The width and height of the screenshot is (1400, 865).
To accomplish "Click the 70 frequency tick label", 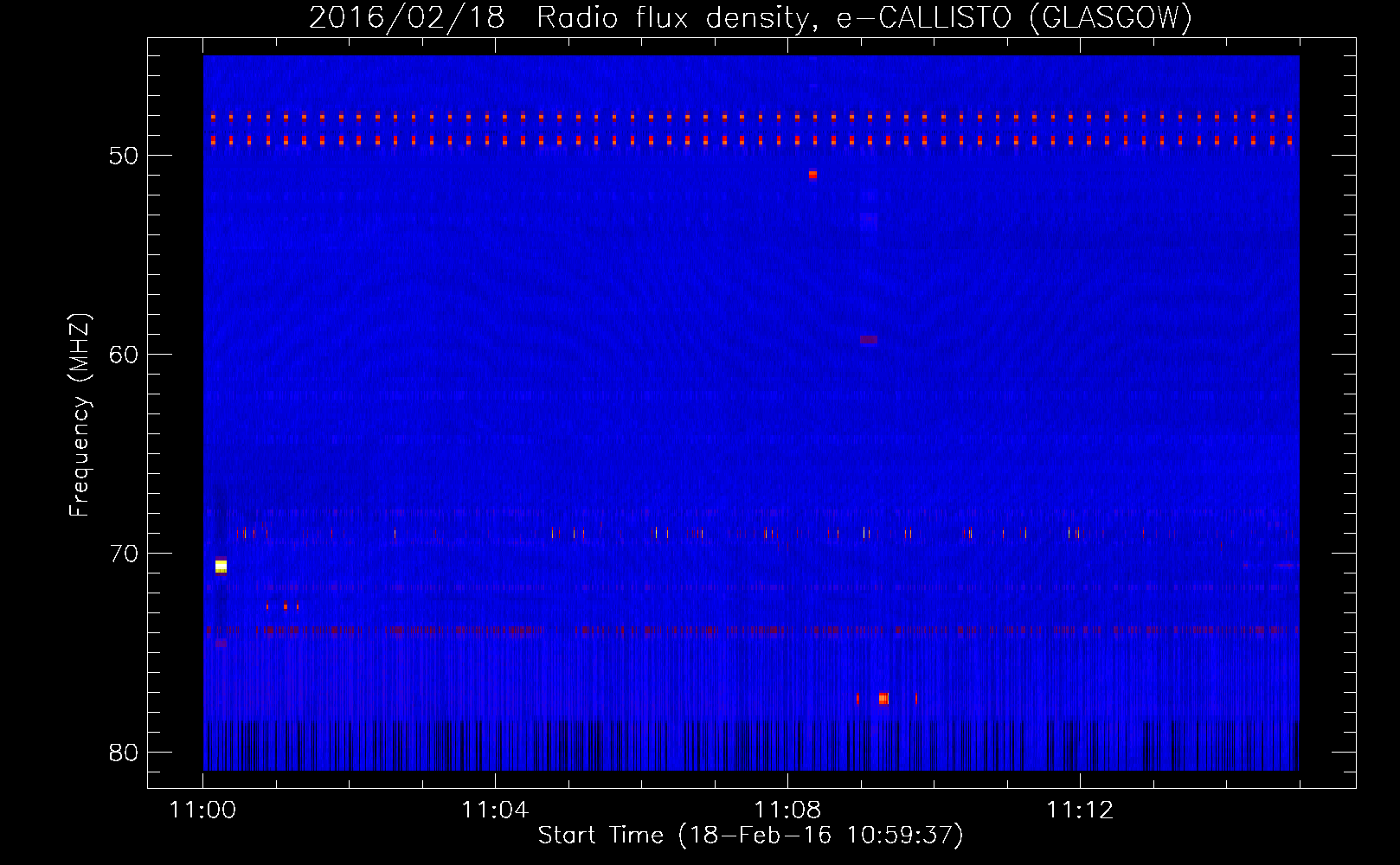I will 124,554.
